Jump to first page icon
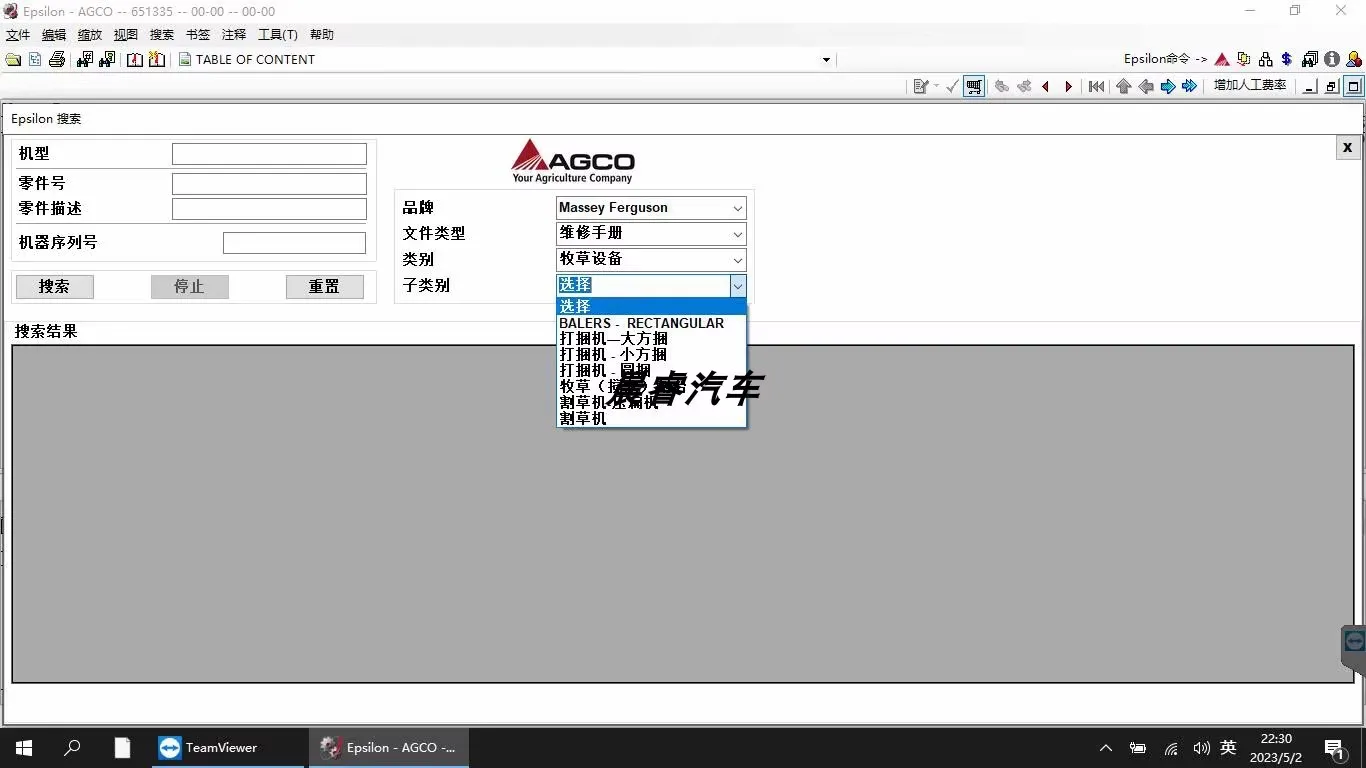1366x768 pixels. 1097,87
